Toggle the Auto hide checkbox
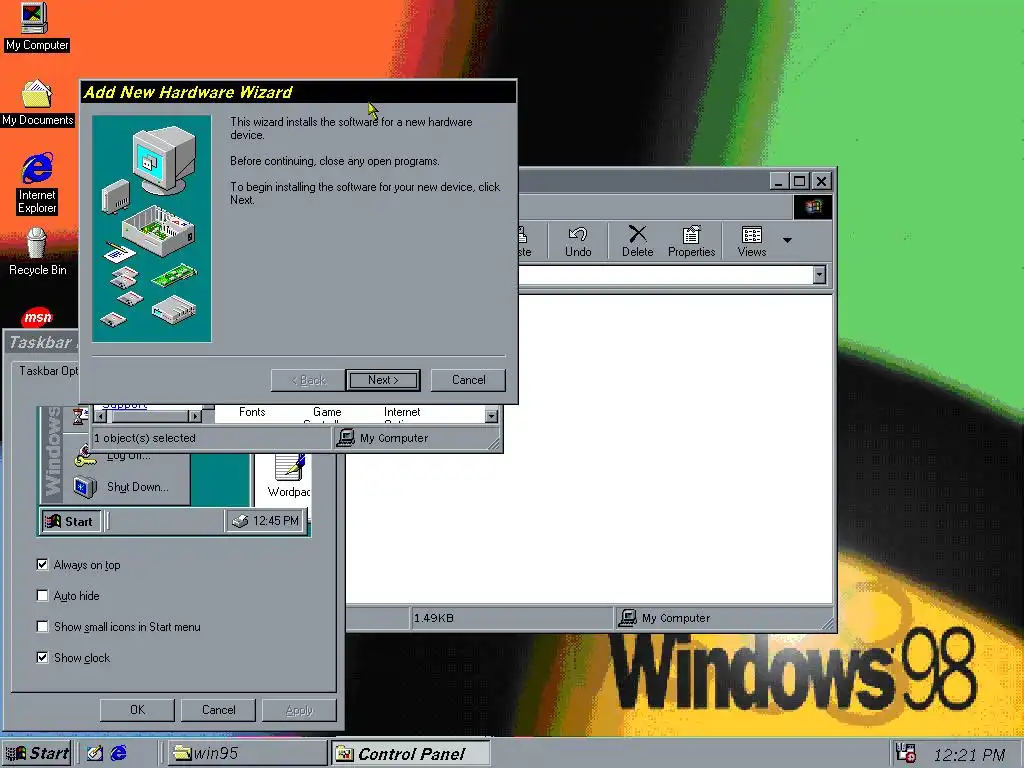 (42, 596)
